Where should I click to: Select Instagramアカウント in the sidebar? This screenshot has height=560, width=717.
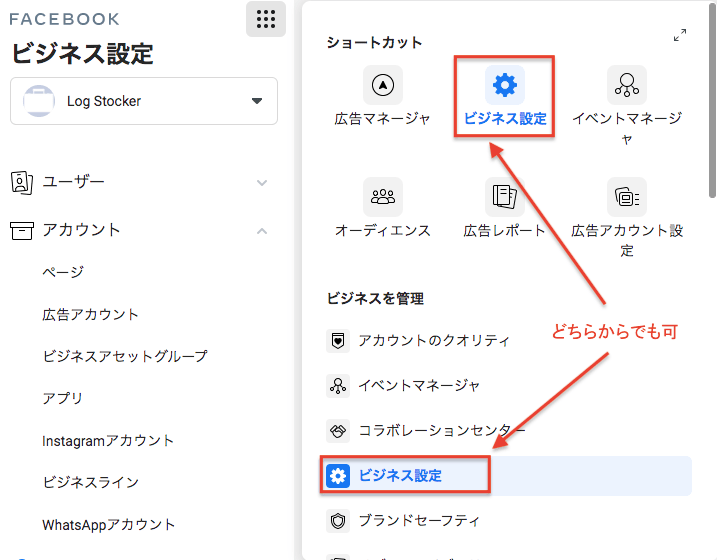[x=108, y=441]
